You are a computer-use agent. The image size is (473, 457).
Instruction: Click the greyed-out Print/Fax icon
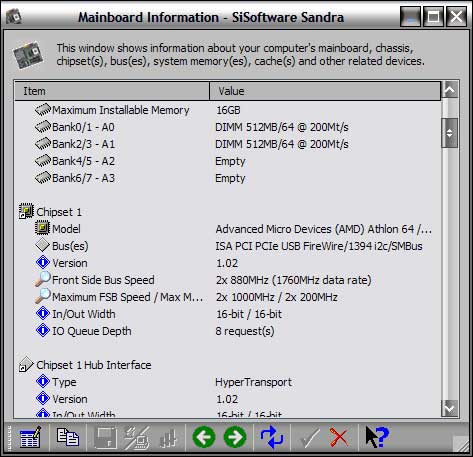(x=136, y=438)
